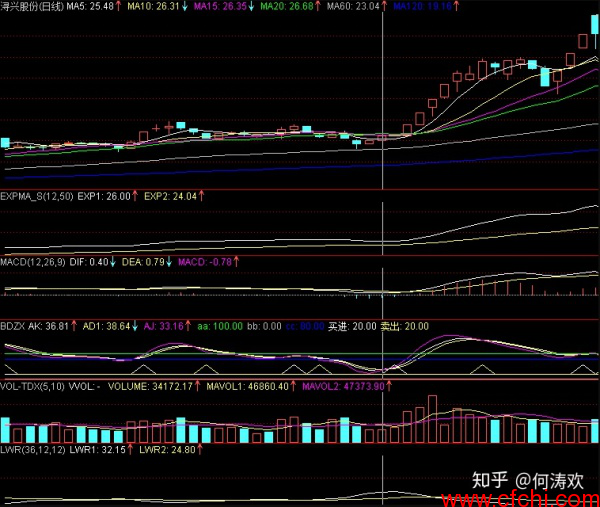Click the MA60: 23.04 readout
Viewport: 600px width, 507px height.
(x=353, y=6)
